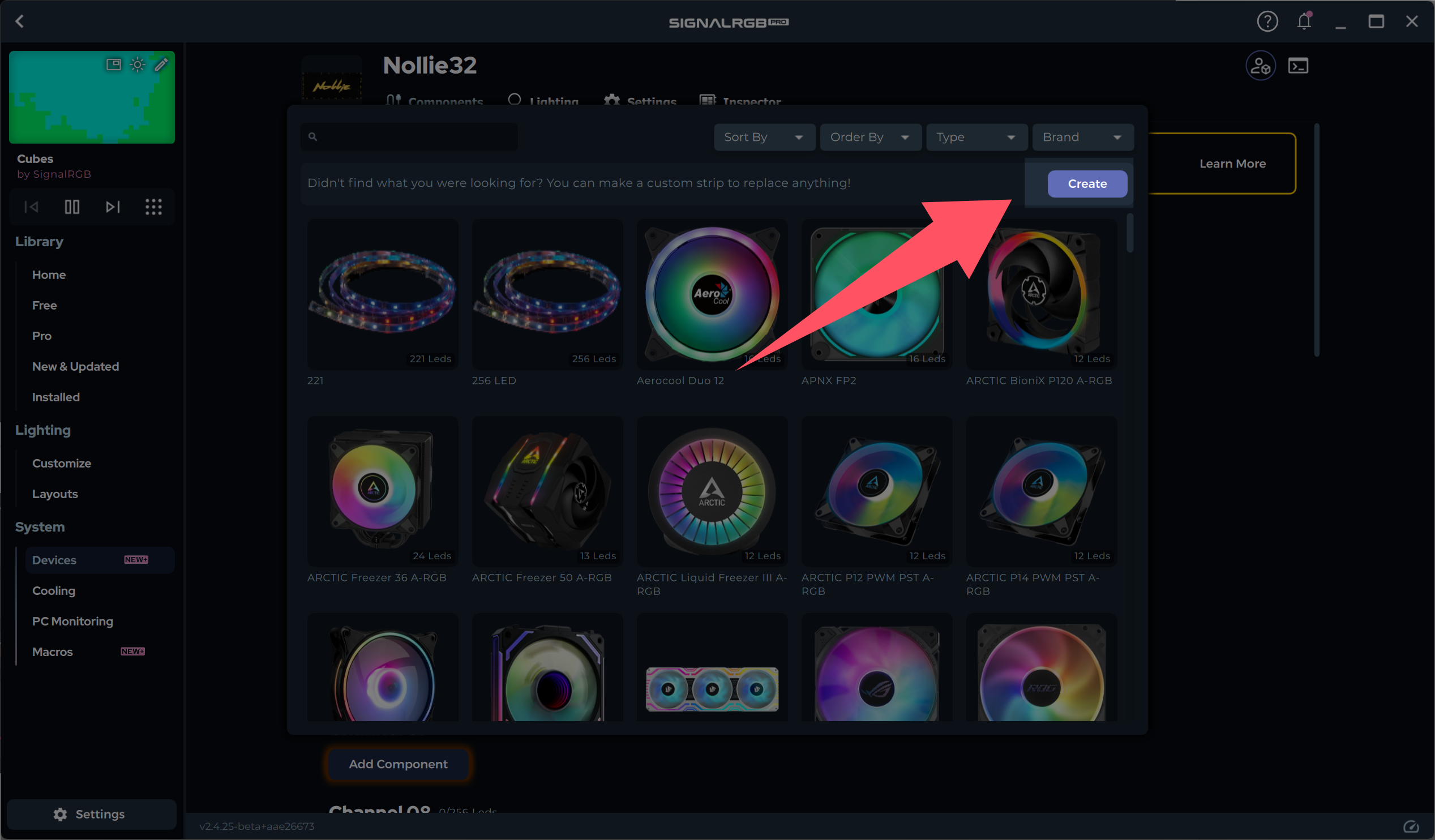Screen dimensions: 1435x840
Task: Switch to the Inspector tab
Action: 740,100
